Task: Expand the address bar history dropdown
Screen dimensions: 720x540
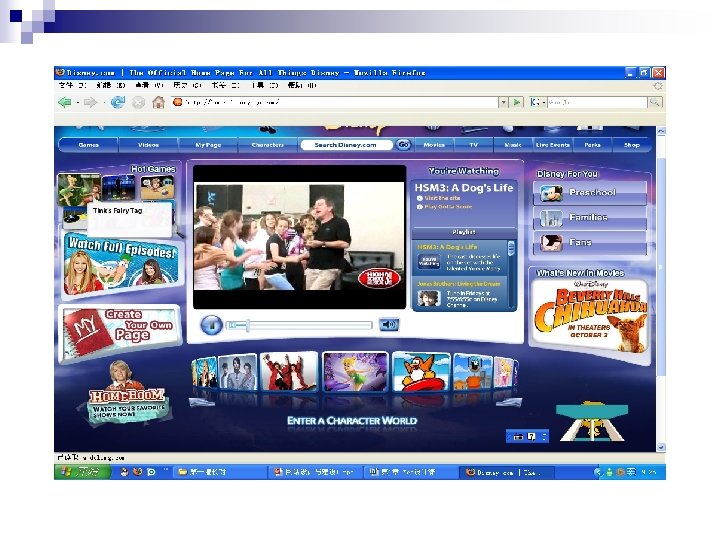Action: (x=504, y=102)
